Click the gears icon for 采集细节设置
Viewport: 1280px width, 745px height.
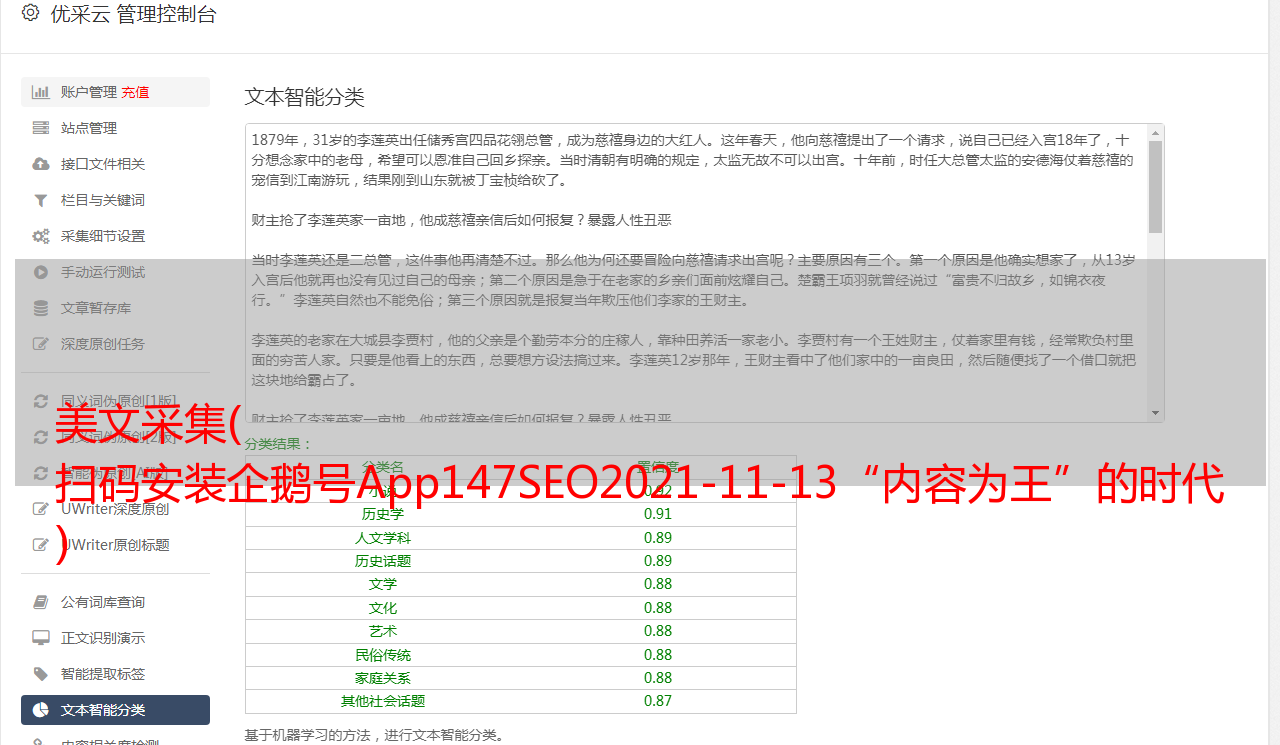click(x=41, y=236)
